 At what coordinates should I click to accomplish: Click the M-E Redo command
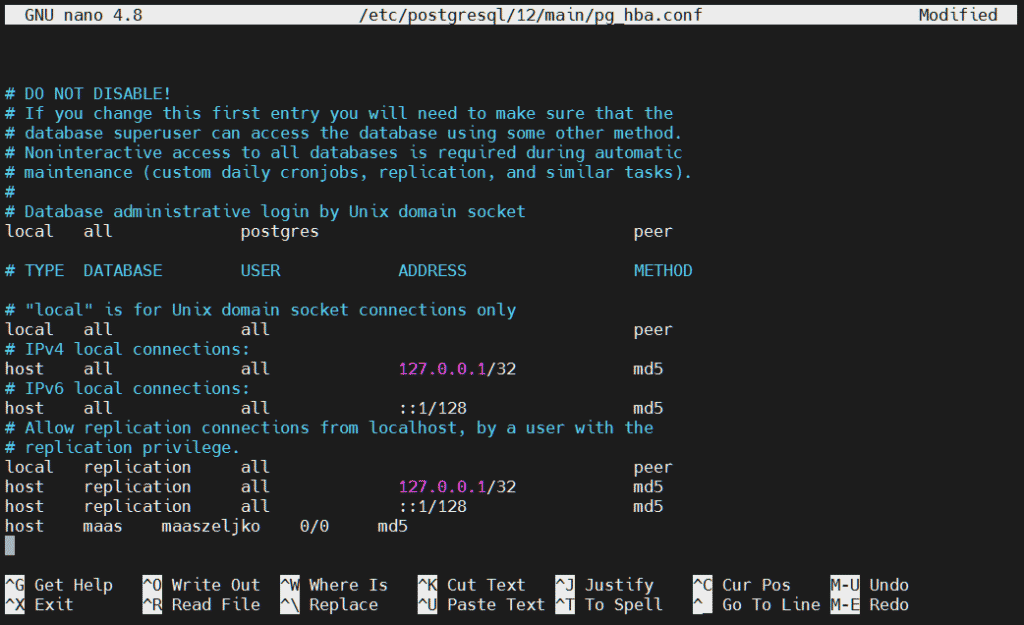(869, 604)
